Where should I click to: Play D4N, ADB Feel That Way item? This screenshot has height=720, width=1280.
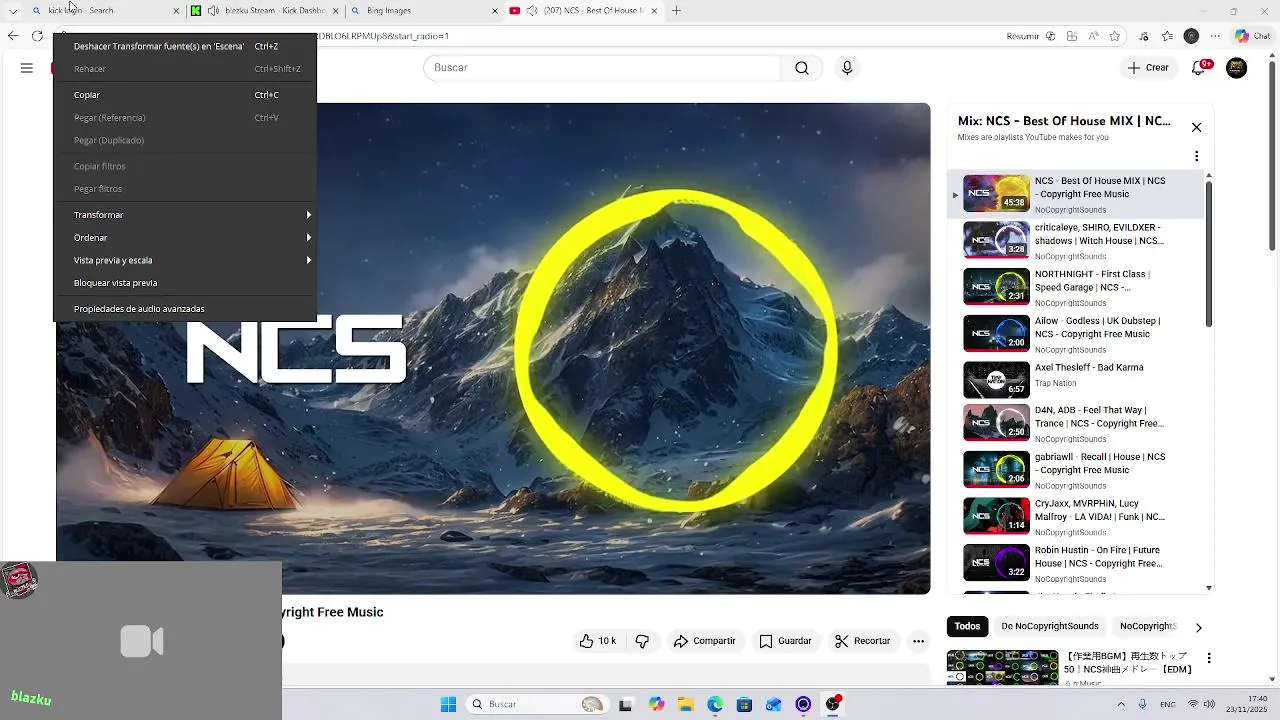[1075, 423]
